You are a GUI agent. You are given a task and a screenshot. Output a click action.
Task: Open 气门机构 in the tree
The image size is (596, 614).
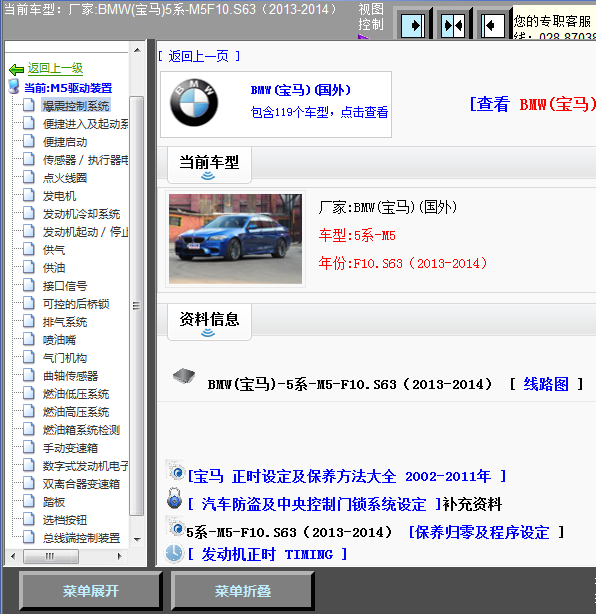(65, 358)
